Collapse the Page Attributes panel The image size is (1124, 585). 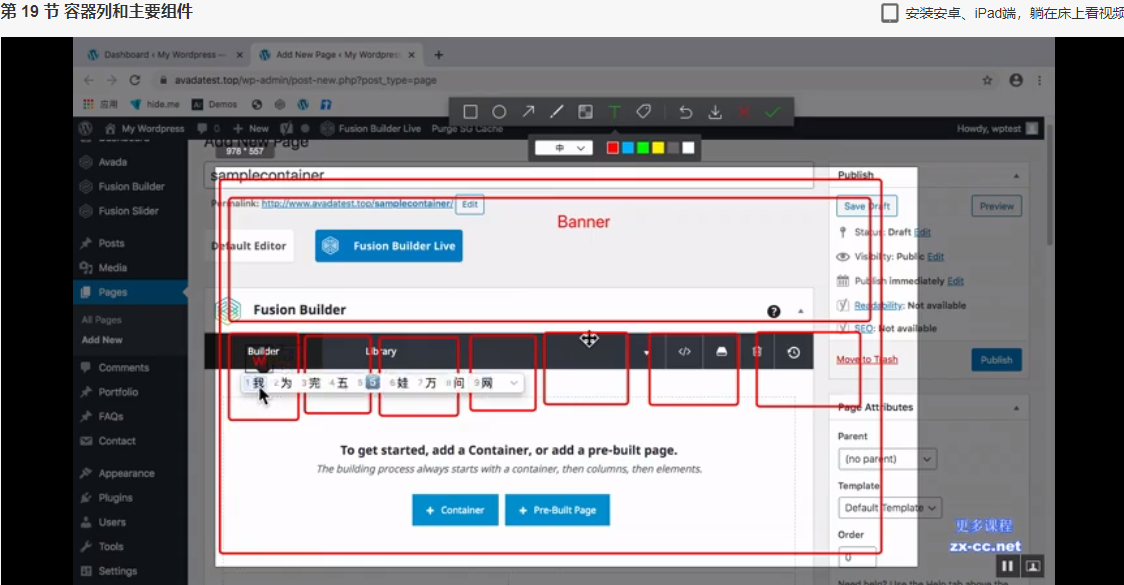pos(1016,408)
